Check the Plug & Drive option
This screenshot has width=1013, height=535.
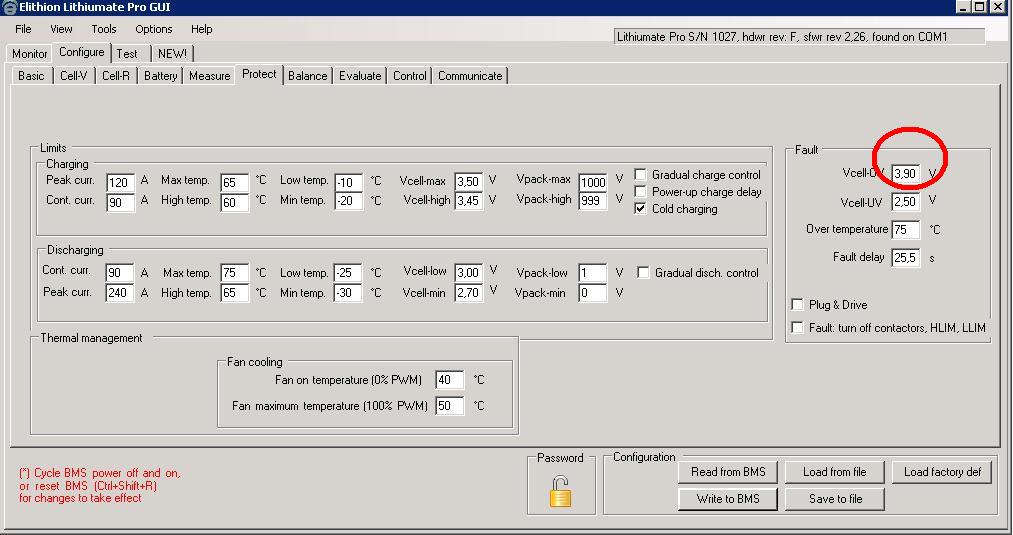[797, 305]
